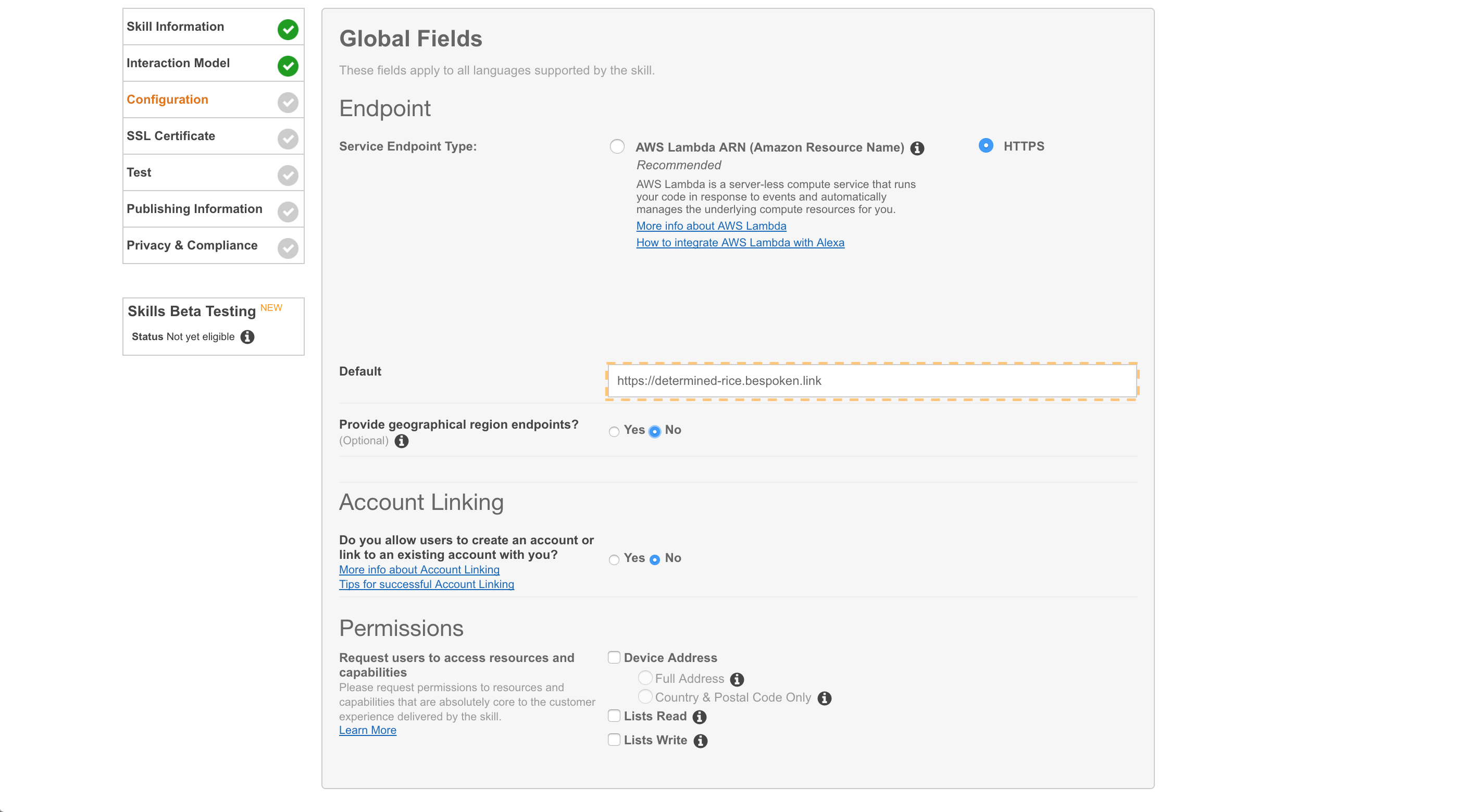The height and width of the screenshot is (812, 1482).
Task: Click the NEW badge beside Skills Beta Testing
Action: tap(271, 308)
